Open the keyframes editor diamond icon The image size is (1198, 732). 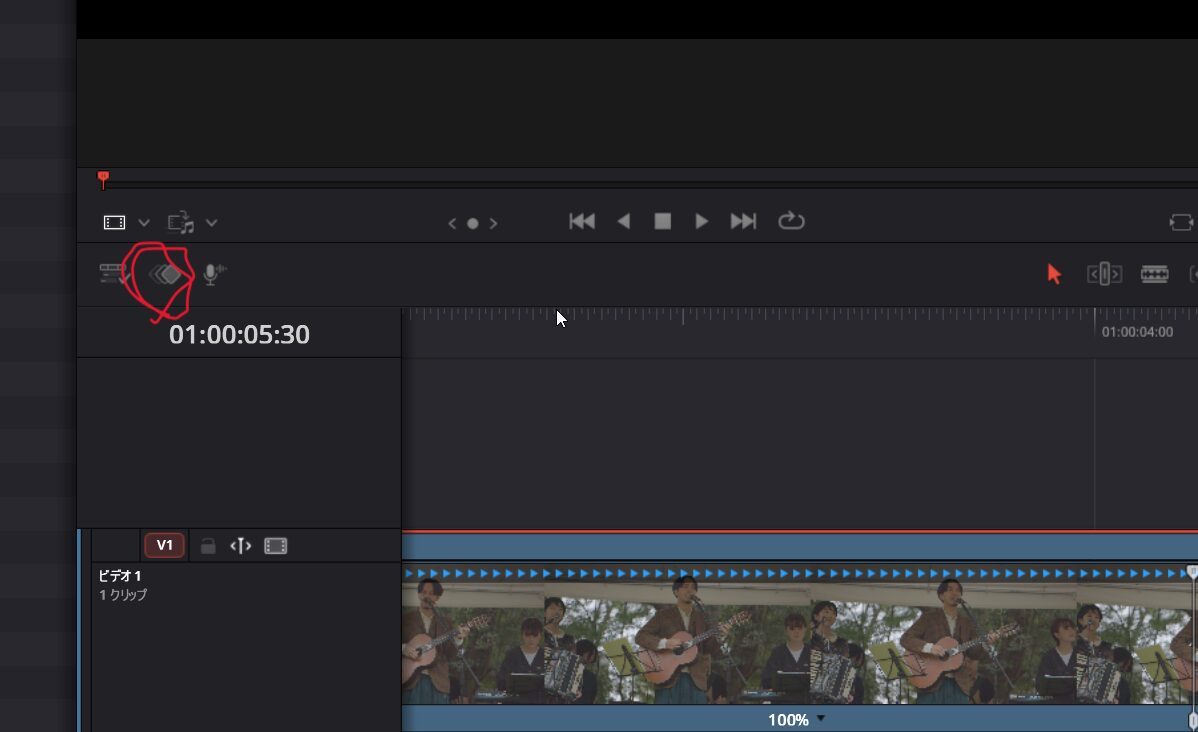[x=166, y=274]
